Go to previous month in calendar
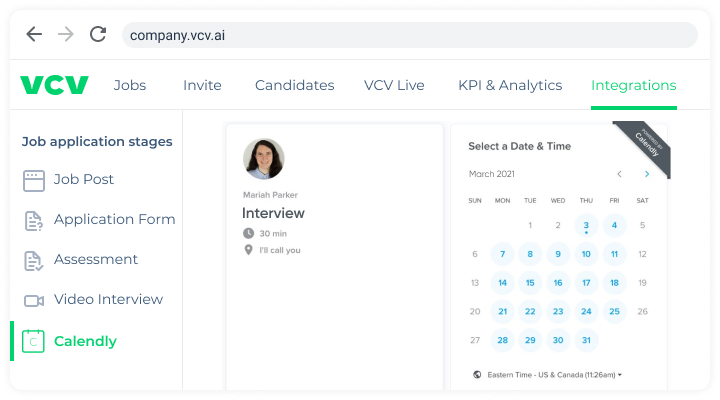This screenshot has width=720, height=400. click(620, 174)
